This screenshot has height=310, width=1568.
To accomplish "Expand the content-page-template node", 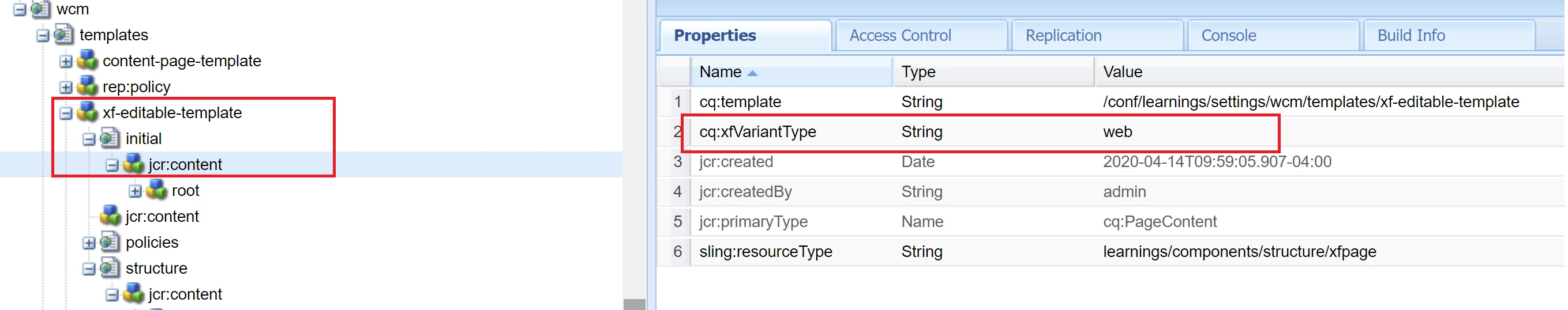I will point(66,62).
